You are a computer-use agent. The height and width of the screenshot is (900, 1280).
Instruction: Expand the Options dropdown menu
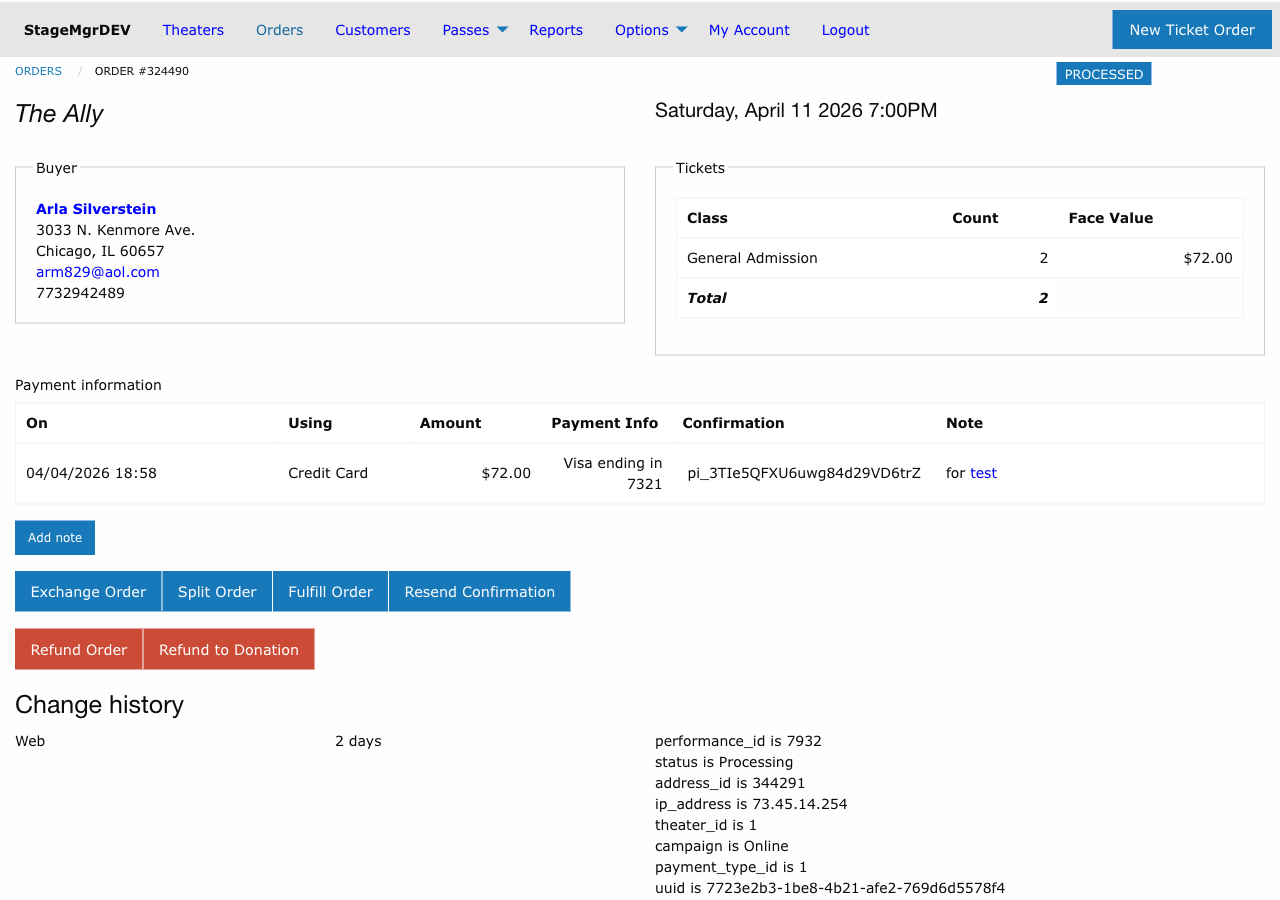click(651, 30)
